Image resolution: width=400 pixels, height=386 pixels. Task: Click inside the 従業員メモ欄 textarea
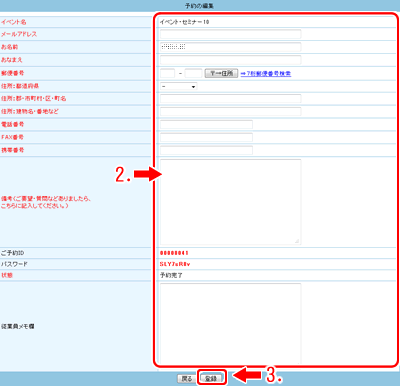point(230,323)
